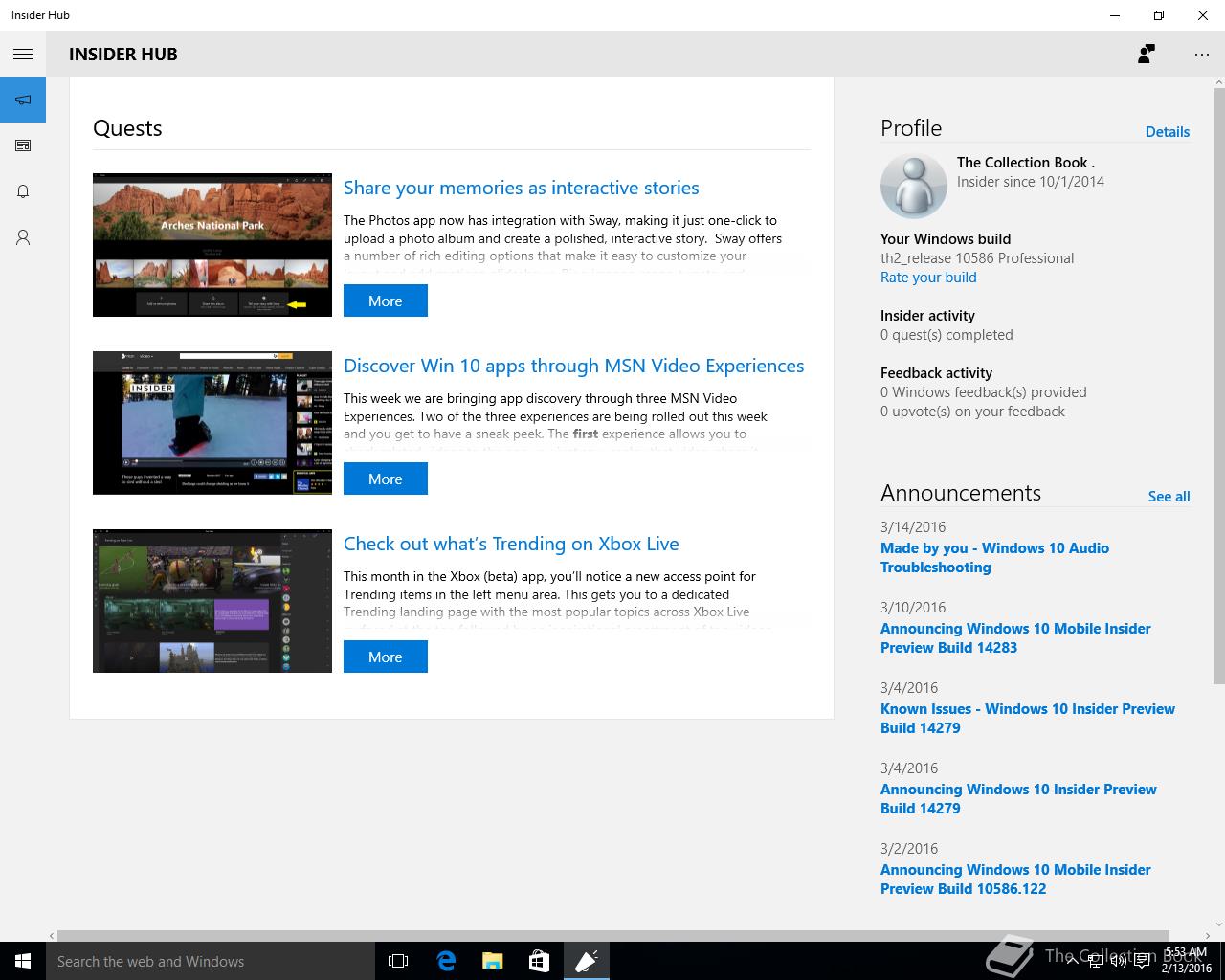This screenshot has height=980, width=1225.
Task: Click the taskbar clock and date
Action: click(x=1186, y=961)
